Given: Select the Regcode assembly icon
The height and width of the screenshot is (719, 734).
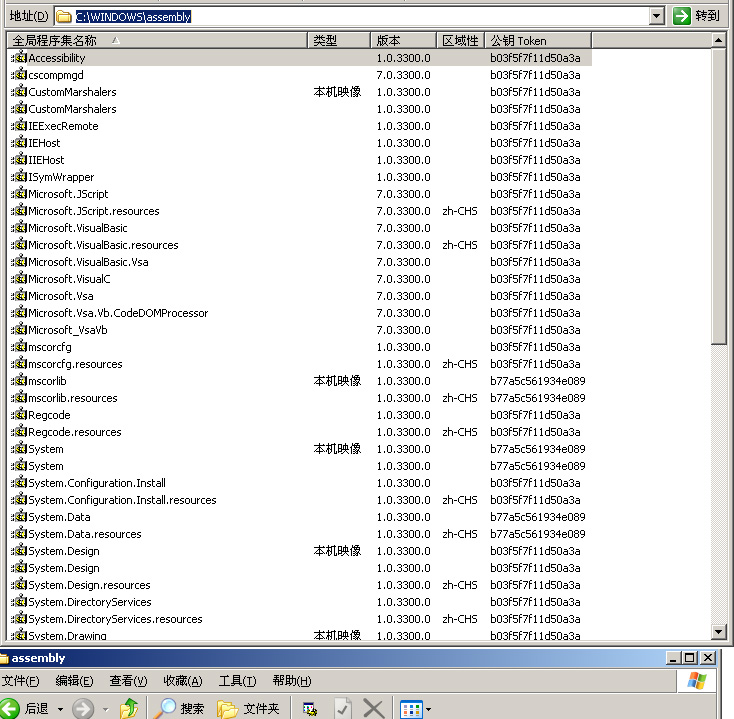Looking at the screenshot, I should [x=19, y=414].
